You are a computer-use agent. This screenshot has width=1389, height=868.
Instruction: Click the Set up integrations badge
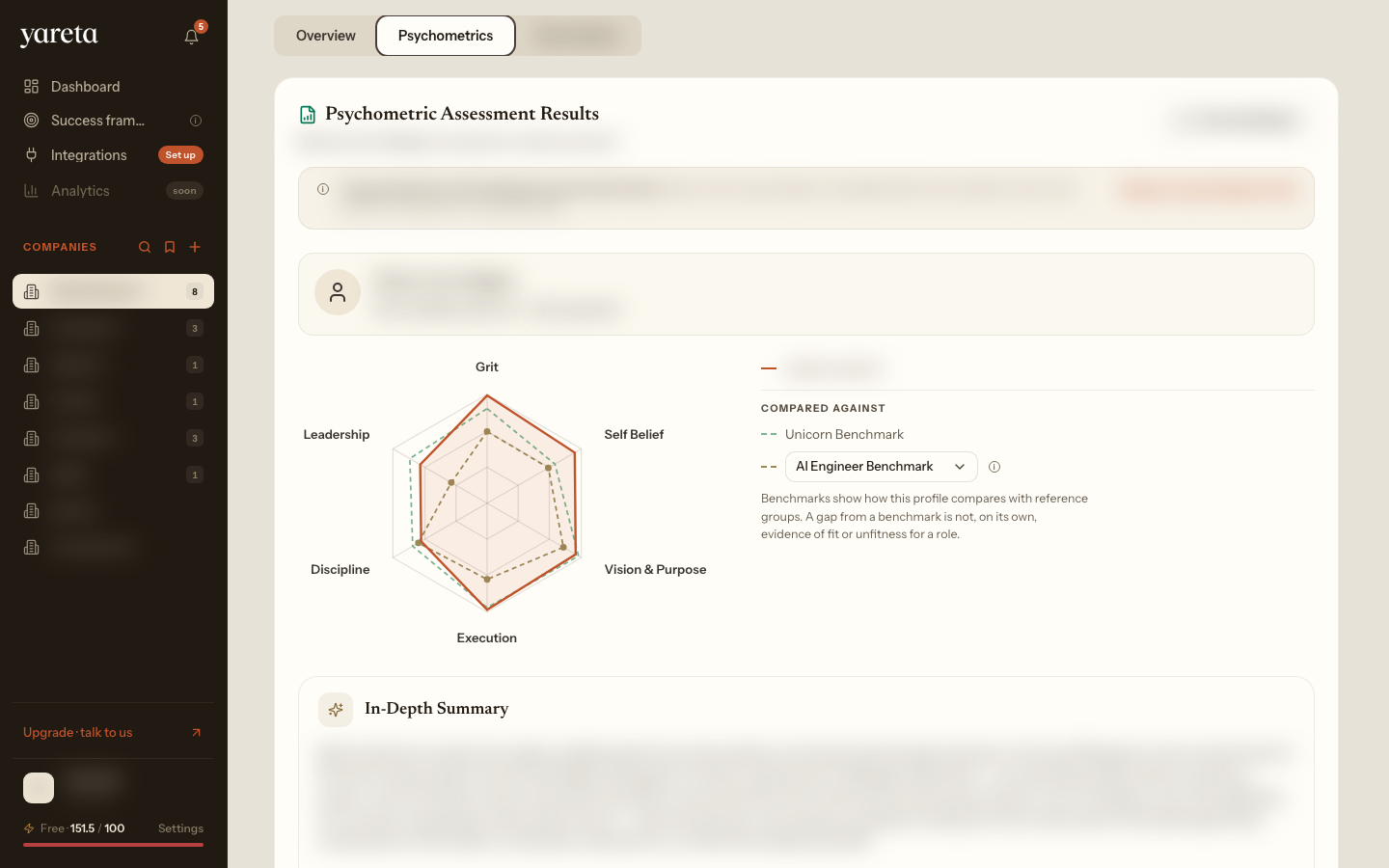tap(180, 155)
